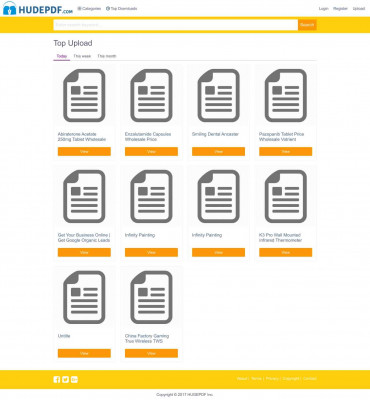Open the About footer link

242,379
